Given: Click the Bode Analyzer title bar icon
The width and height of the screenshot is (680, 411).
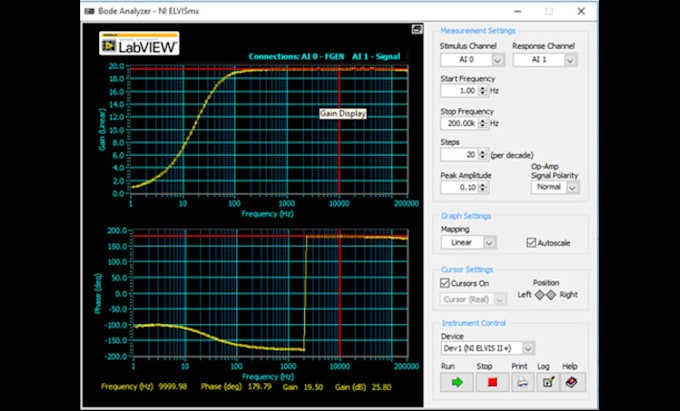Looking at the screenshot, I should (90, 11).
